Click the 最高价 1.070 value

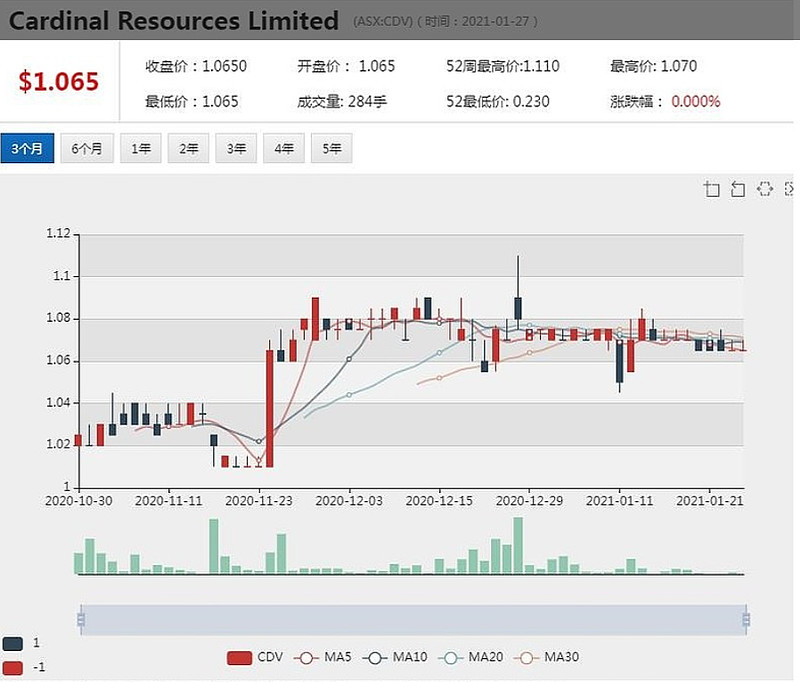tap(679, 66)
